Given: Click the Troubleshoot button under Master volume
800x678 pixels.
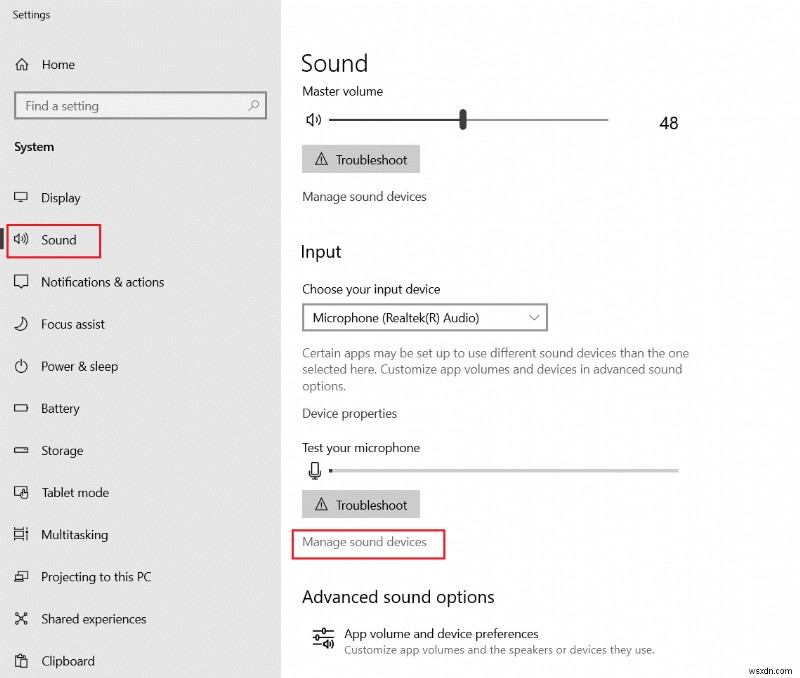Looking at the screenshot, I should (360, 158).
